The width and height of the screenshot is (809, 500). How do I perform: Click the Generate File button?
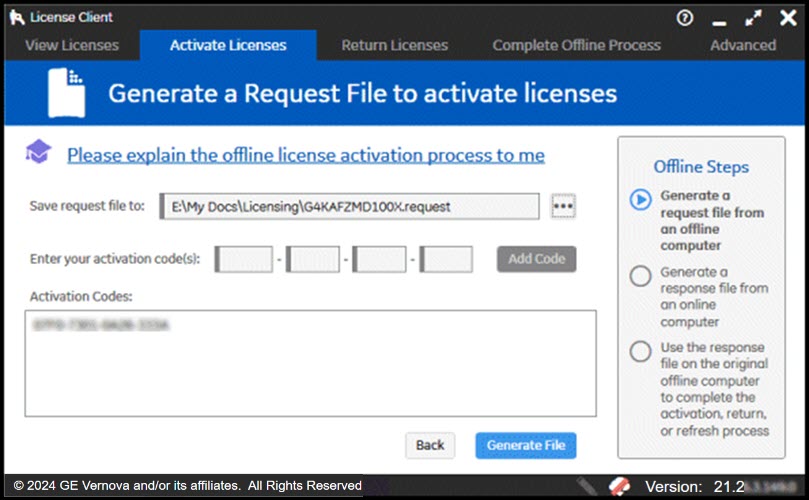point(526,445)
